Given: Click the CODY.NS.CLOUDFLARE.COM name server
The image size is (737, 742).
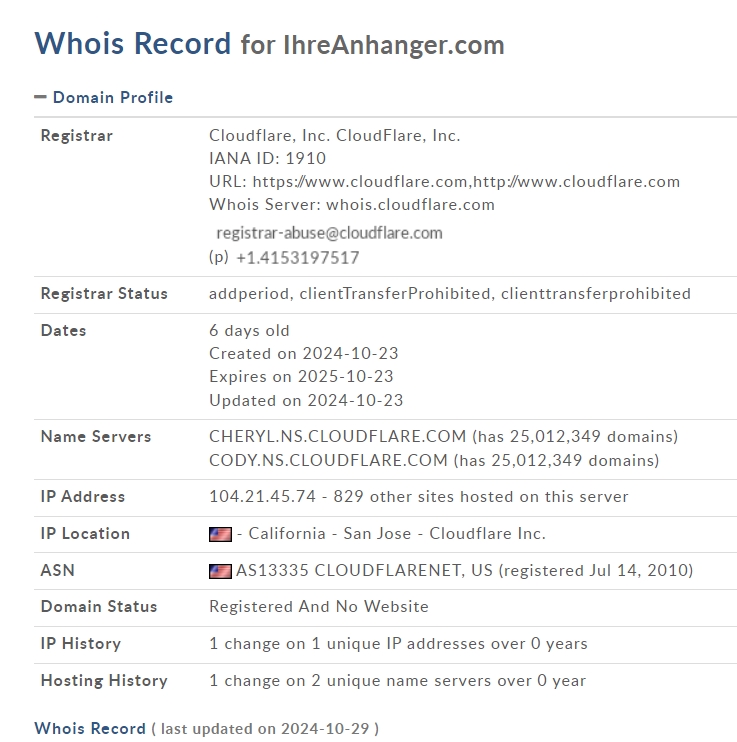Looking at the screenshot, I should [434, 461].
